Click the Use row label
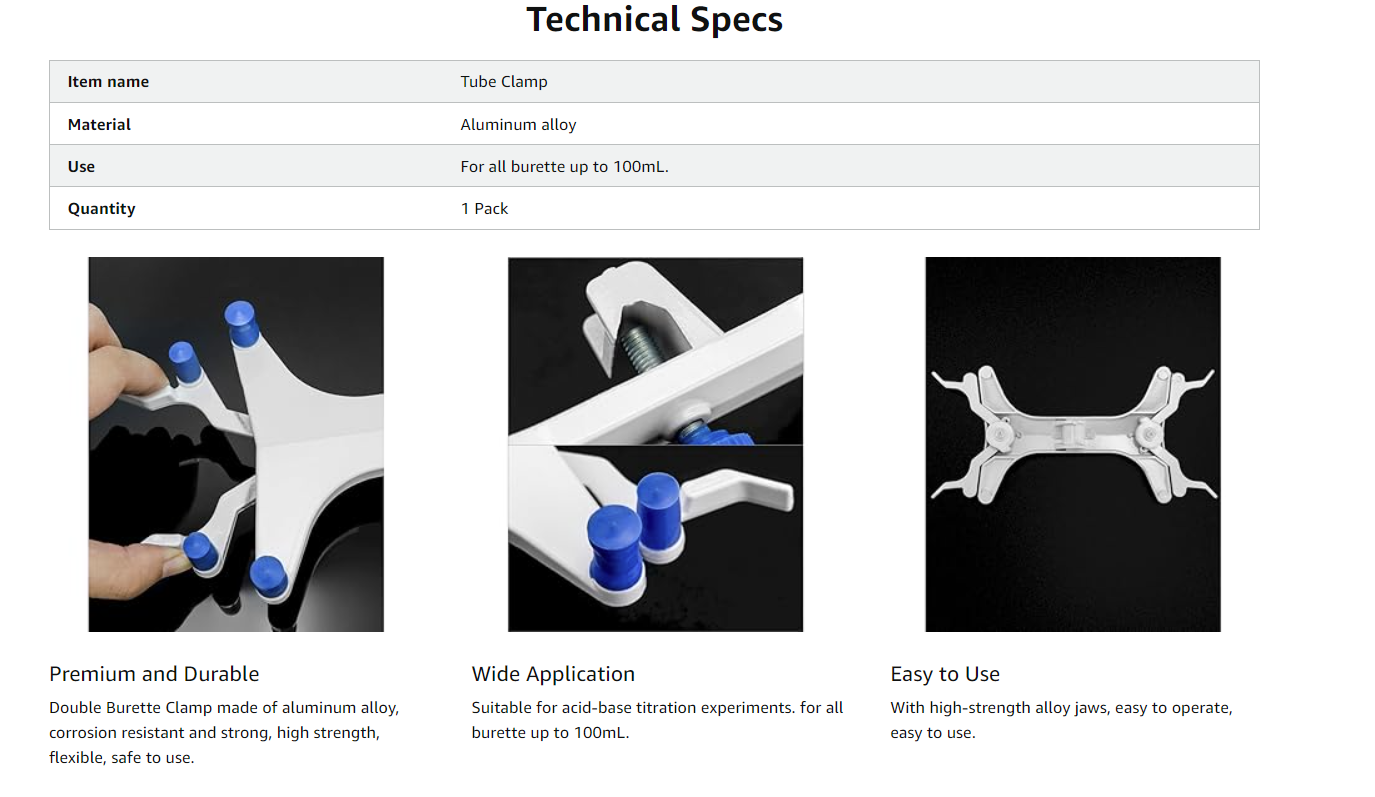The image size is (1375, 797). (x=81, y=167)
